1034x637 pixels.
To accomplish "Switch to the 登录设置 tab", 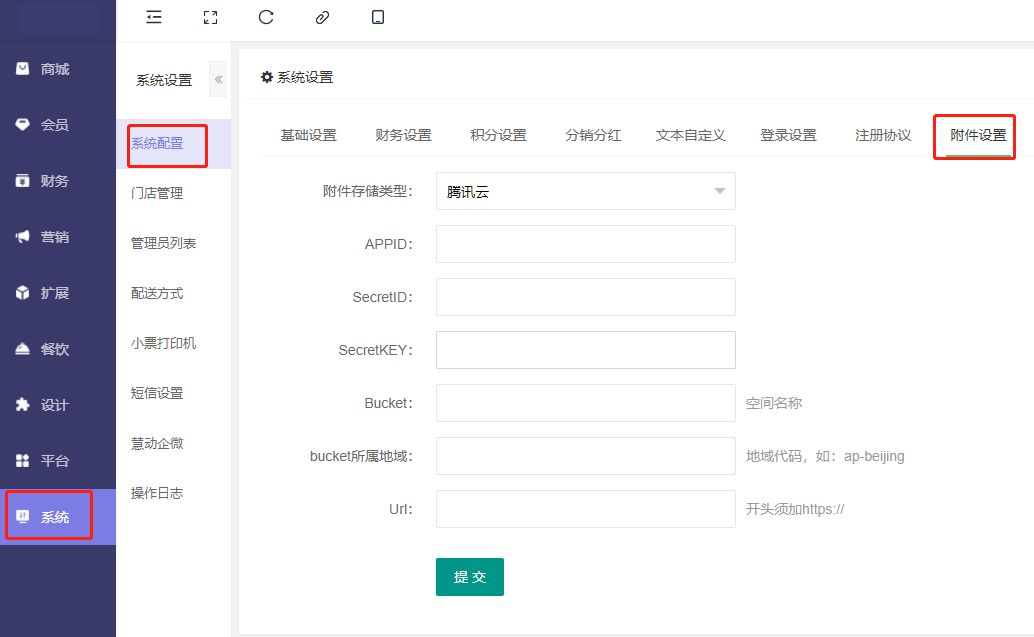I will pos(788,136).
